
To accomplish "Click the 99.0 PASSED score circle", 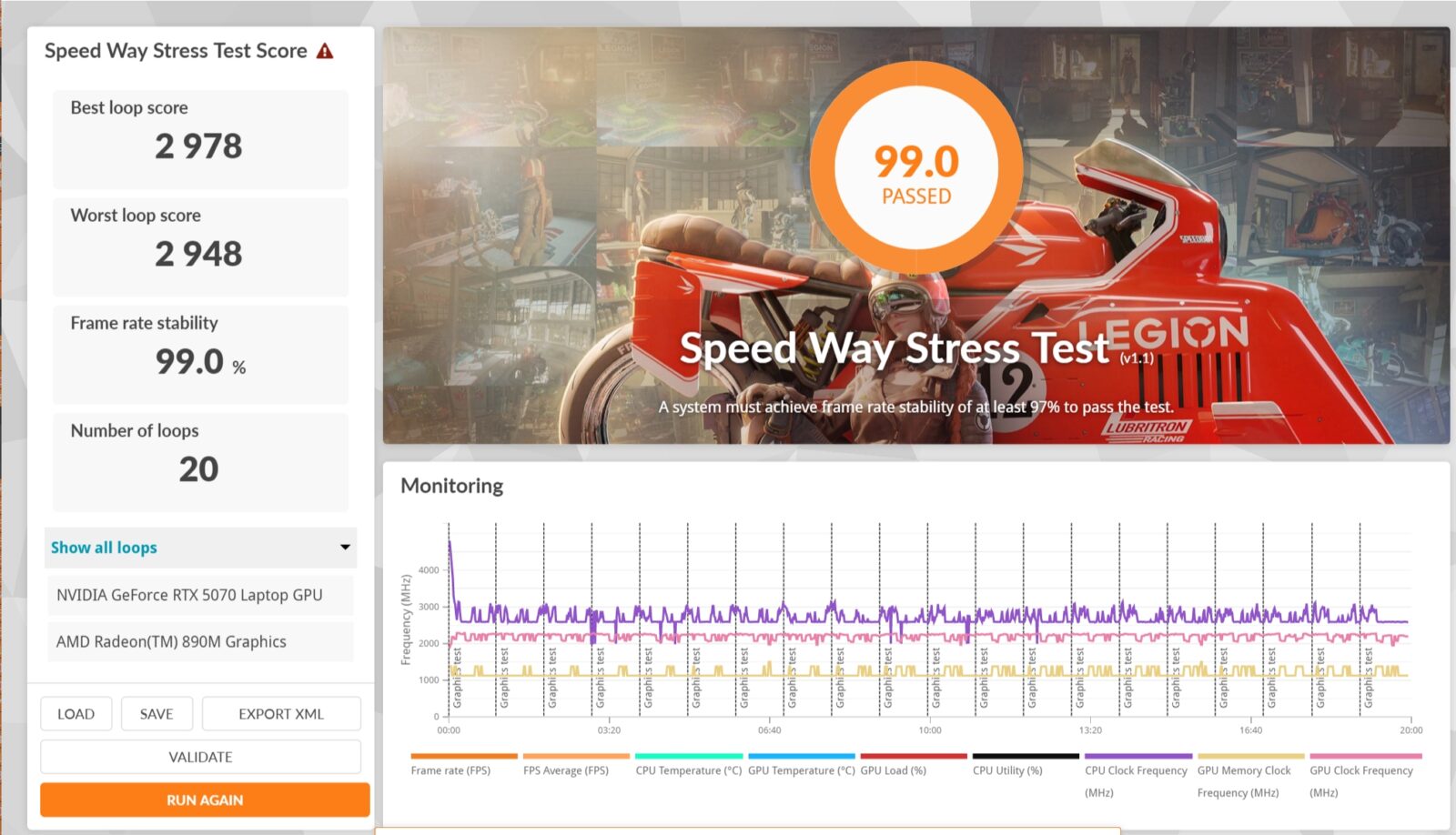I will pos(915,168).
